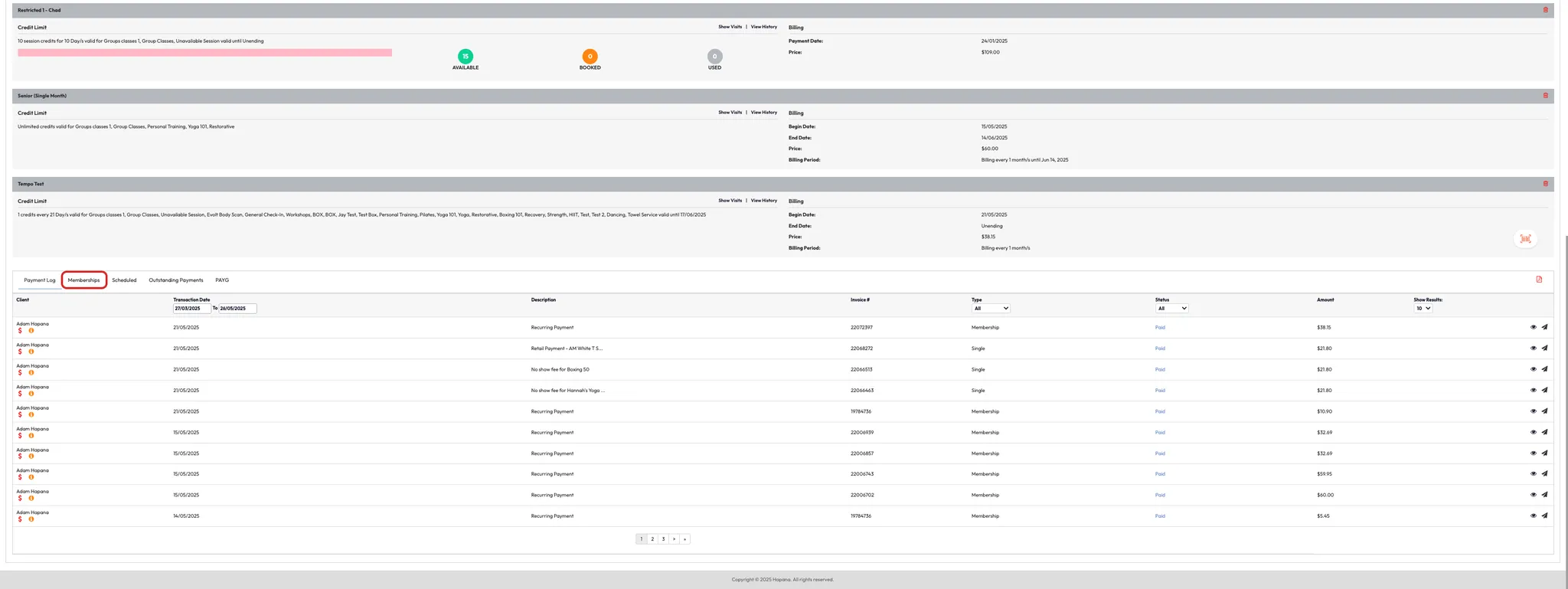Click eye icon for No show Boxing 50
The height and width of the screenshot is (589, 1568).
1533,369
